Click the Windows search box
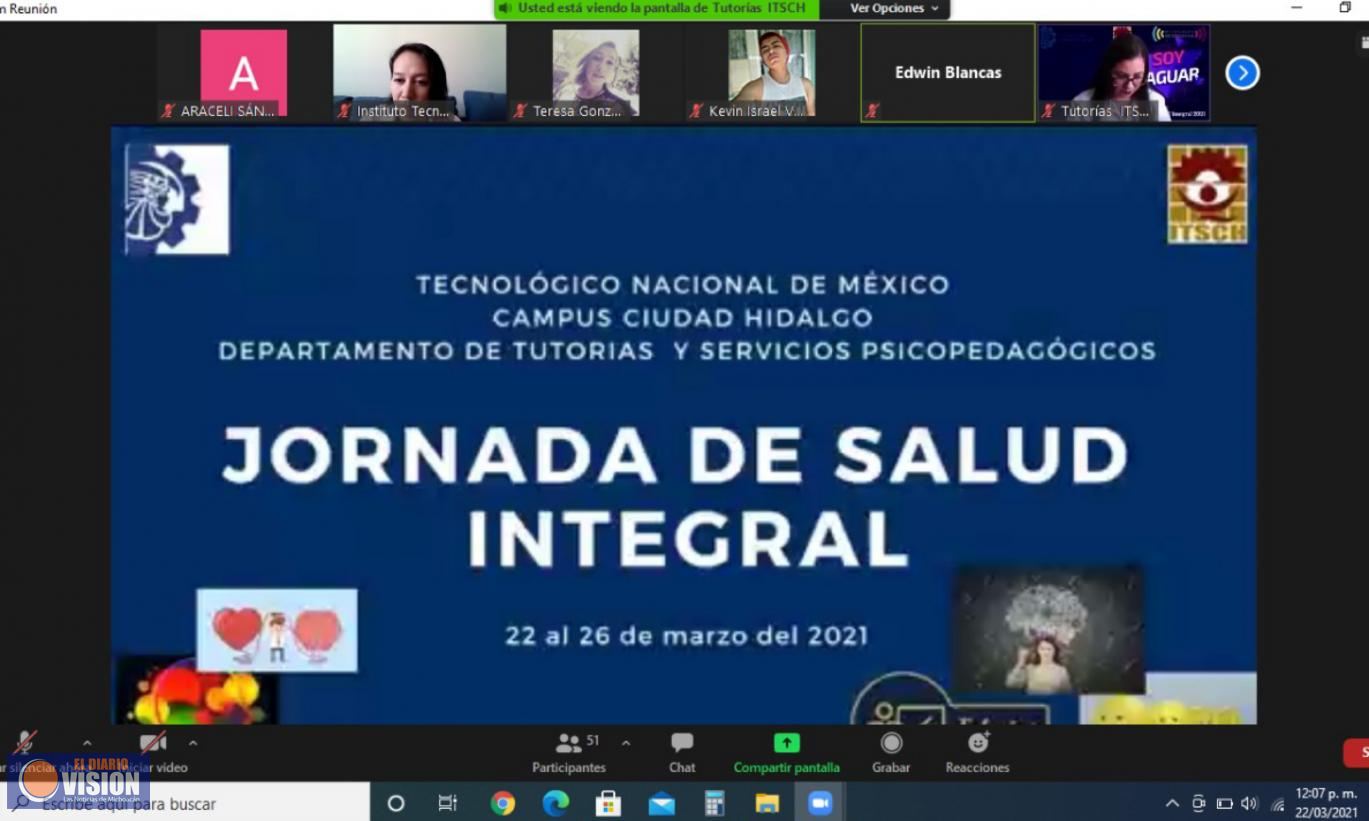This screenshot has width=1369, height=821. (185, 803)
